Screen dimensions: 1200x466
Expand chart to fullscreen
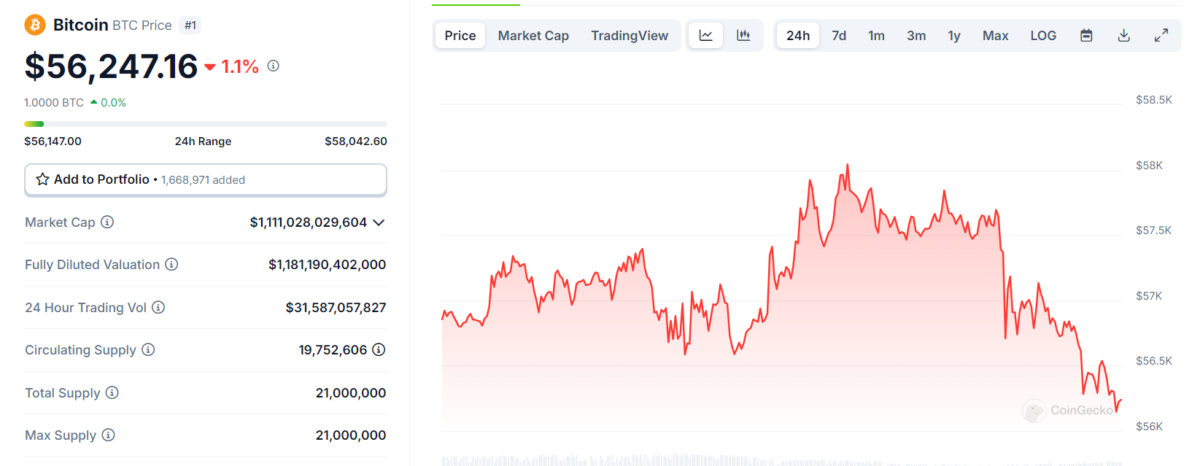pos(1161,36)
